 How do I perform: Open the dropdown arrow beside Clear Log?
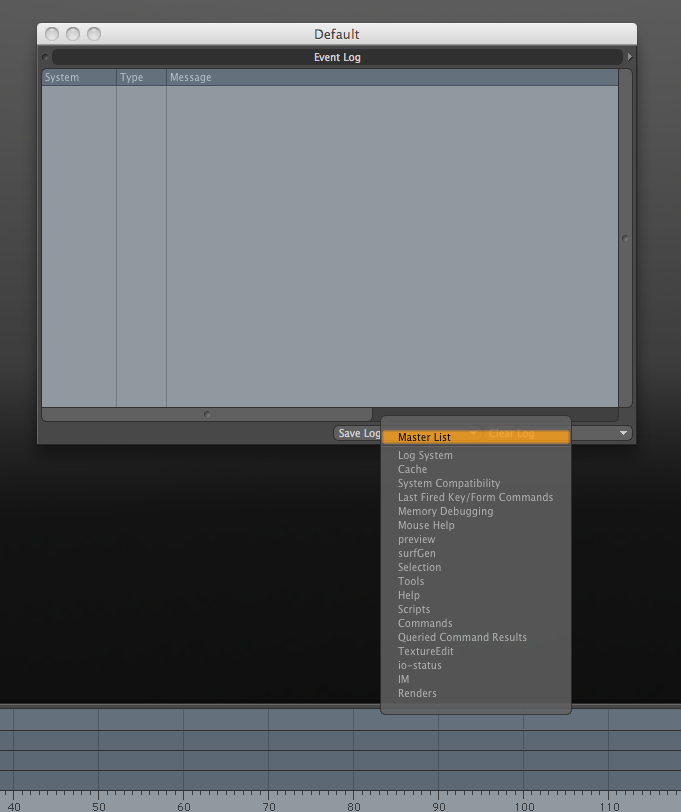(x=624, y=433)
